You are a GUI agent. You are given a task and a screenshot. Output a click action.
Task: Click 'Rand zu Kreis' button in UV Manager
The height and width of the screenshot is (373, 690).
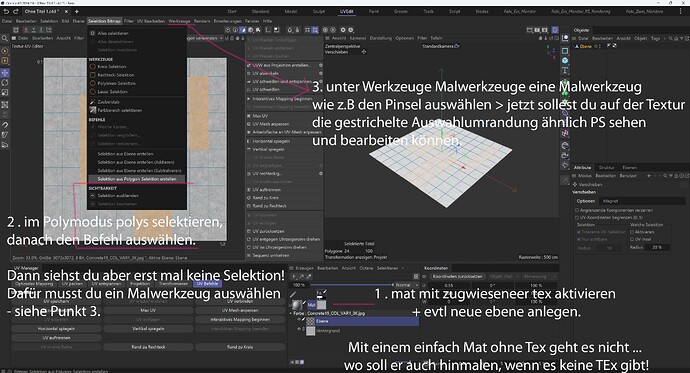click(240, 347)
